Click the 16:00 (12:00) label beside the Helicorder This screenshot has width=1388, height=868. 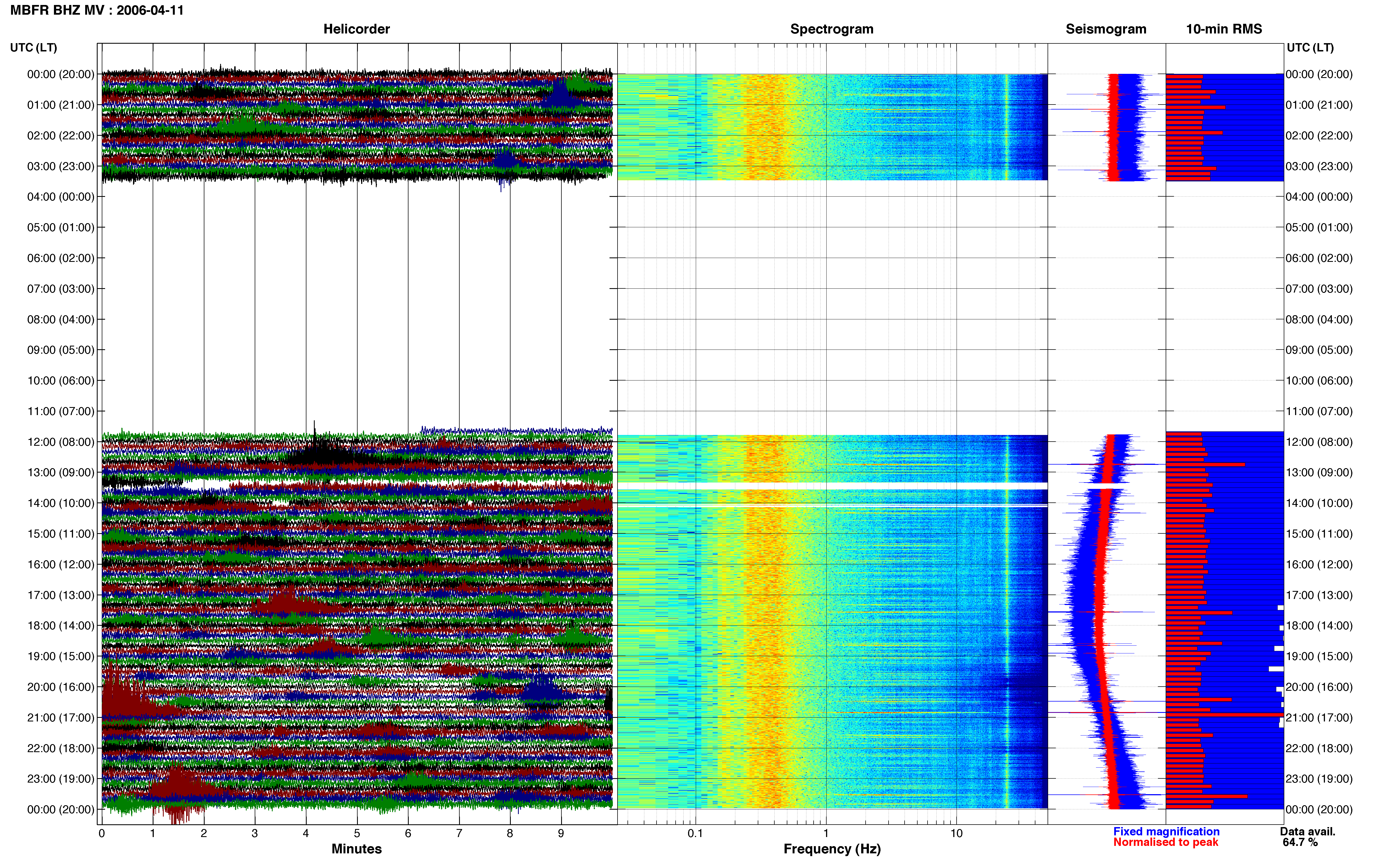point(61,564)
